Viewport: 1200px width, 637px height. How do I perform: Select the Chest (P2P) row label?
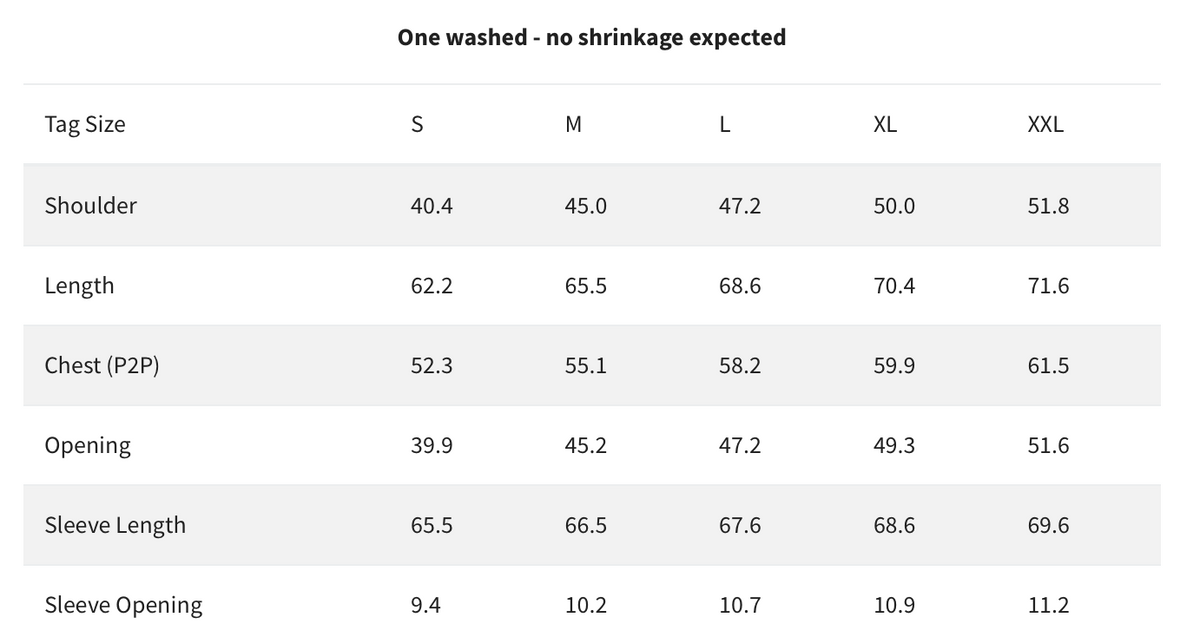coord(102,366)
